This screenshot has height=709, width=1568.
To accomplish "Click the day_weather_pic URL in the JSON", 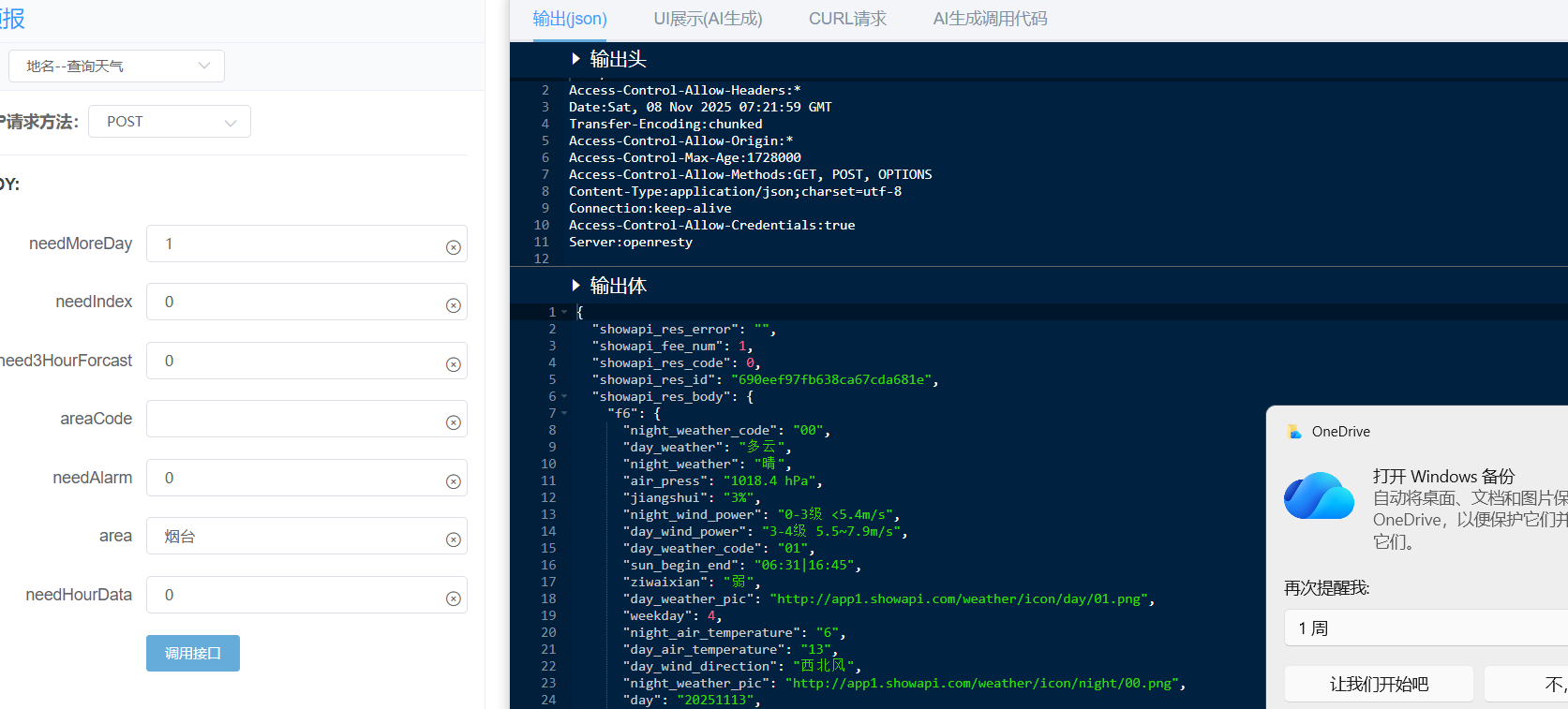I will [x=960, y=598].
